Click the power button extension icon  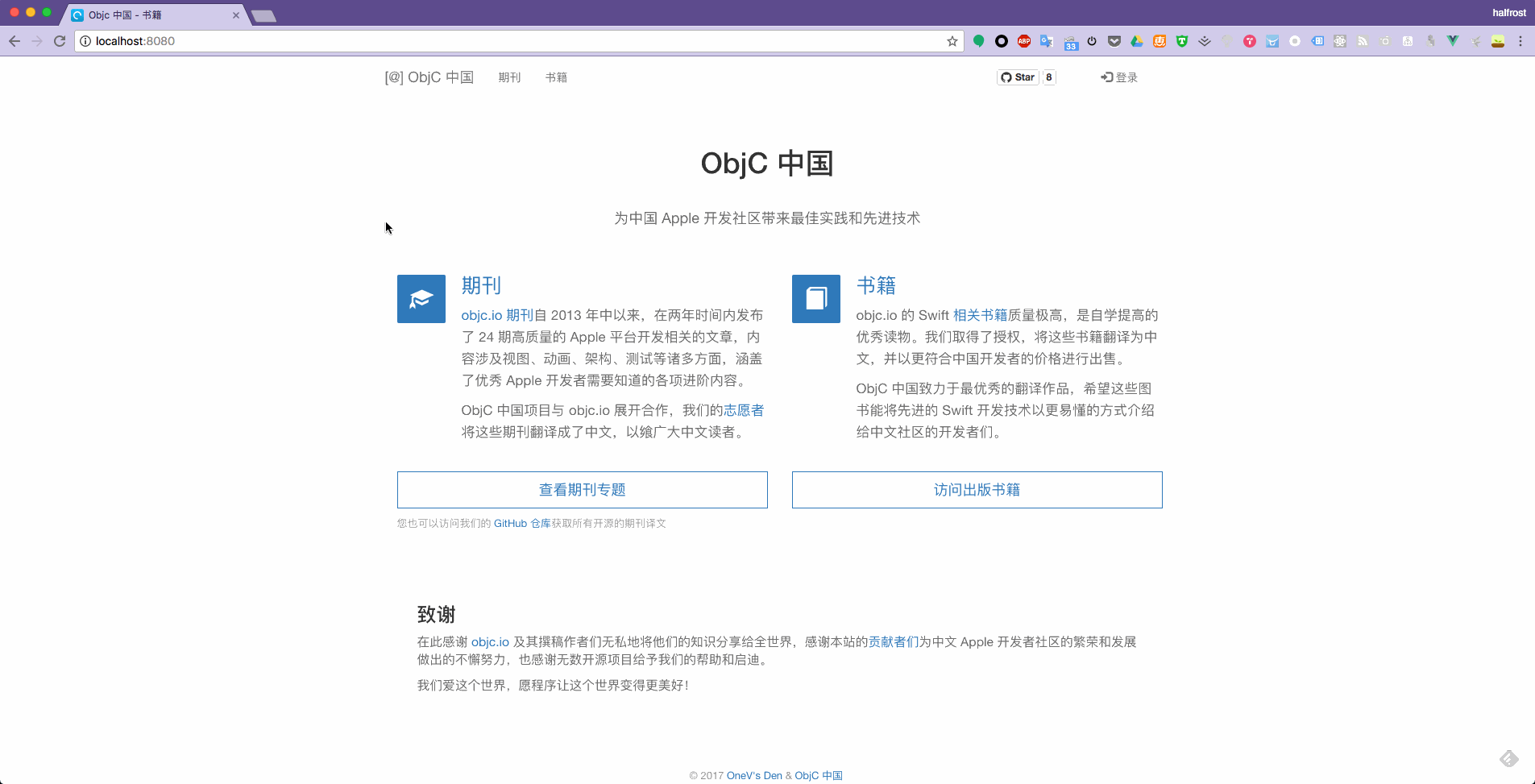point(1092,41)
